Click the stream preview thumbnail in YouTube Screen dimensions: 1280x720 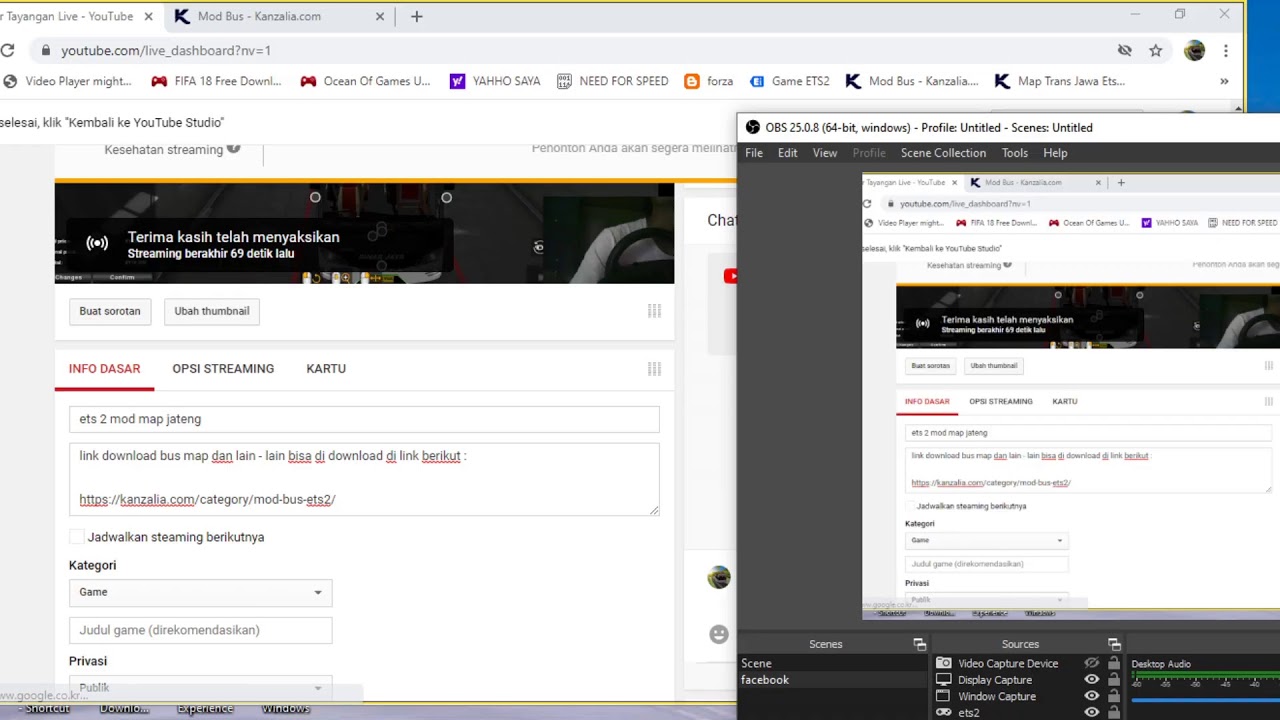[364, 233]
